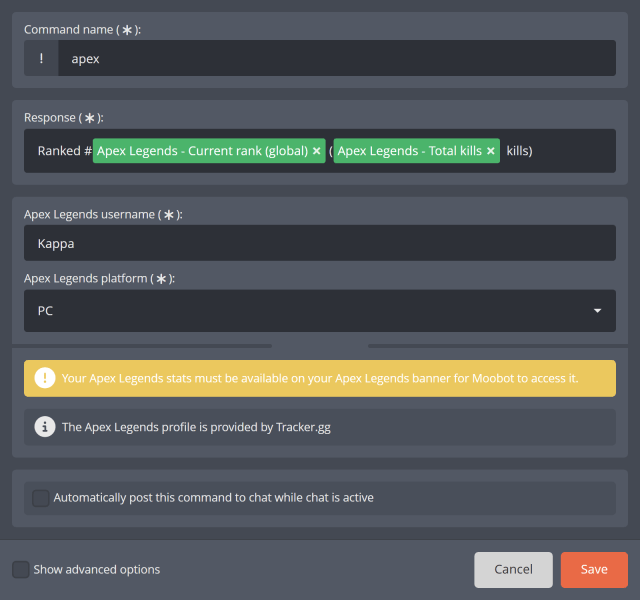Click the 'Apex Legends platform' label
This screenshot has width=640, height=600.
coord(99,278)
